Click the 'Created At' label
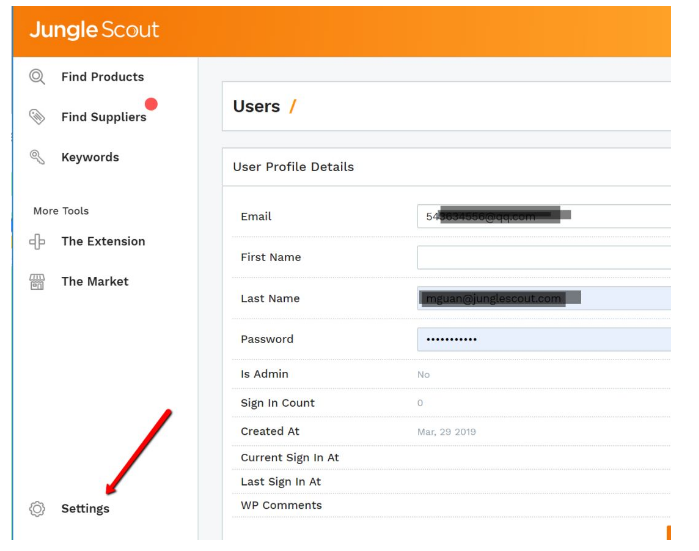 tap(270, 432)
